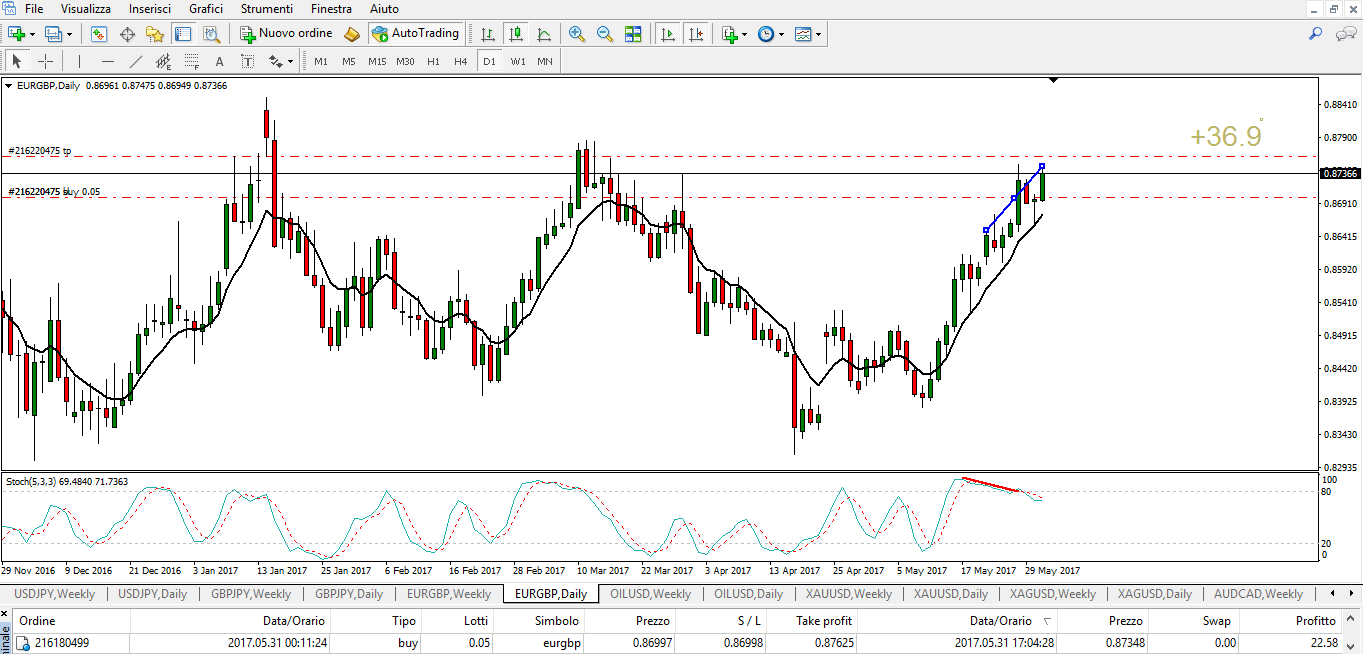Switch to the XAGUSD,Daily chart tab

[x=1154, y=594]
